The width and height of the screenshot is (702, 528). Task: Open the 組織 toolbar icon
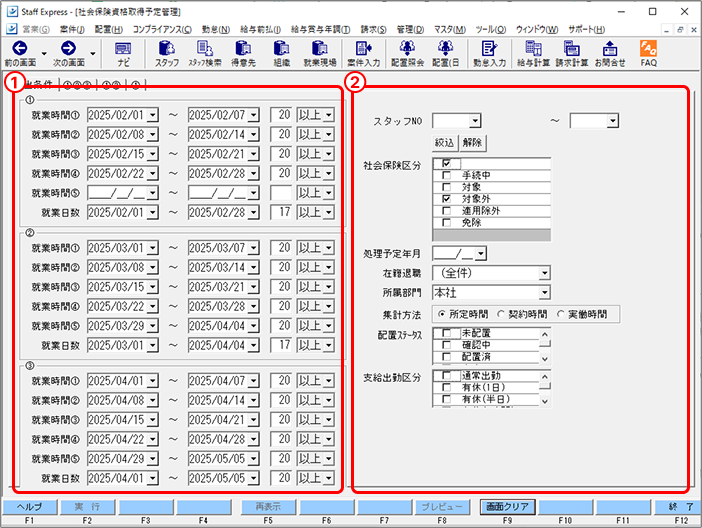pyautogui.click(x=282, y=48)
